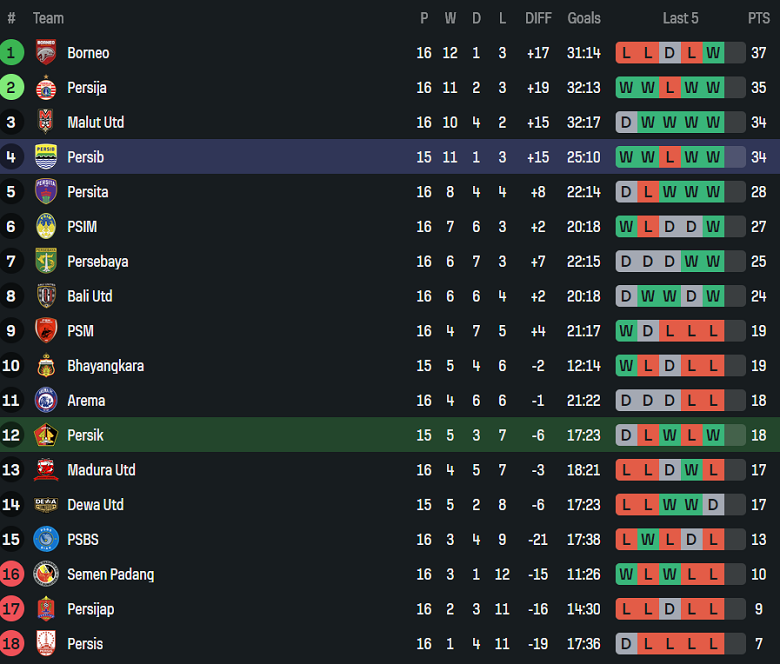Screen dimensions: 780x664
Task: Click the Persija club crest icon
Action: 45,88
